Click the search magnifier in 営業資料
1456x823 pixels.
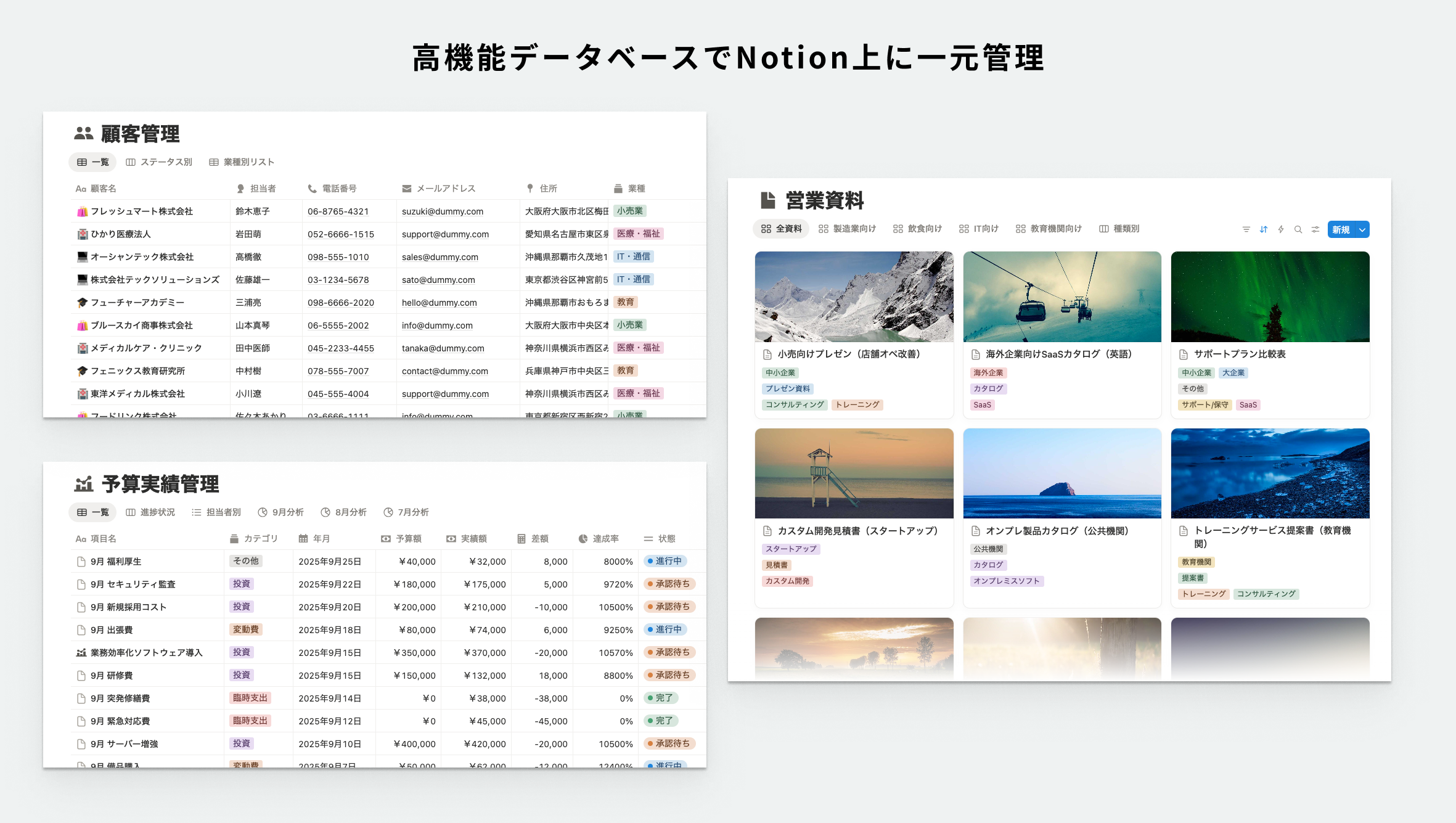click(1298, 229)
